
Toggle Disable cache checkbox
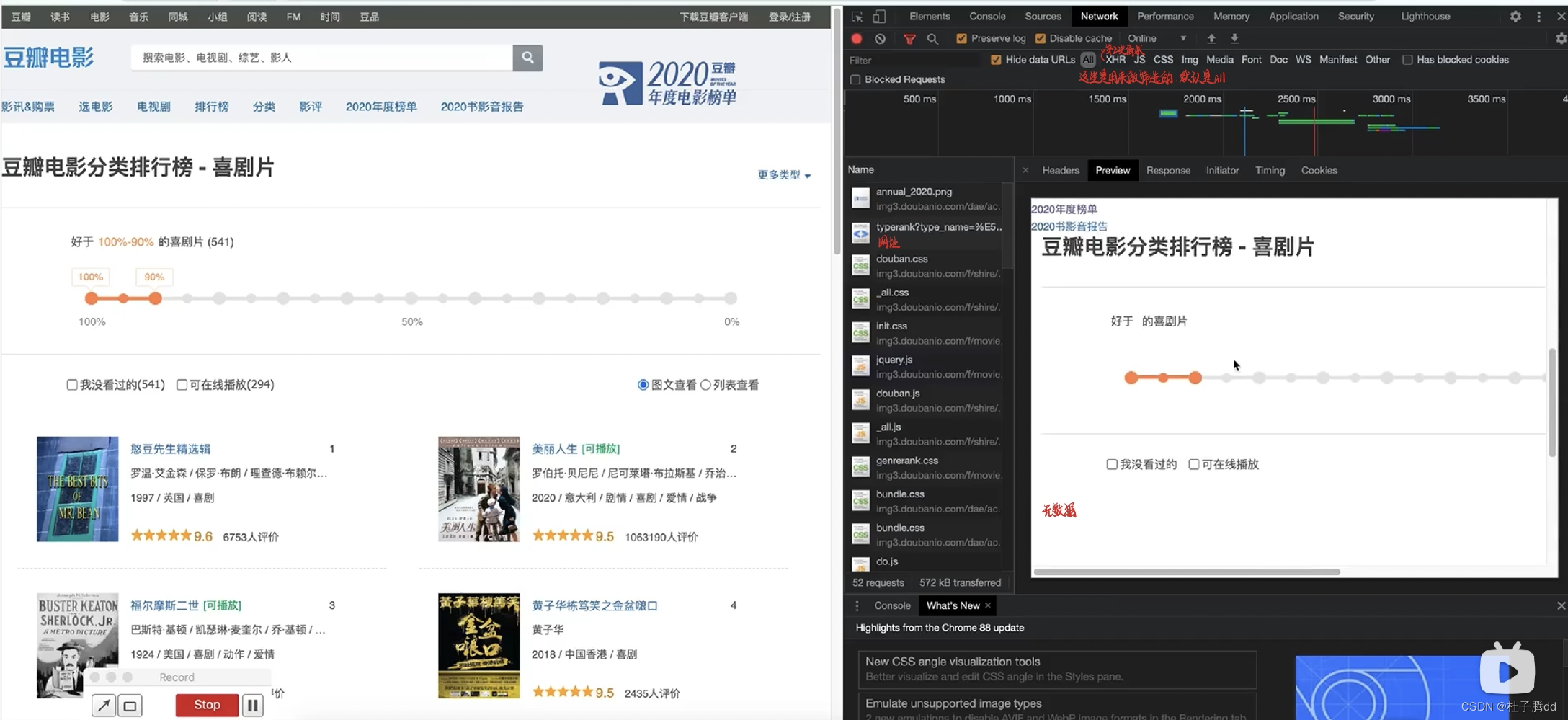[1040, 39]
